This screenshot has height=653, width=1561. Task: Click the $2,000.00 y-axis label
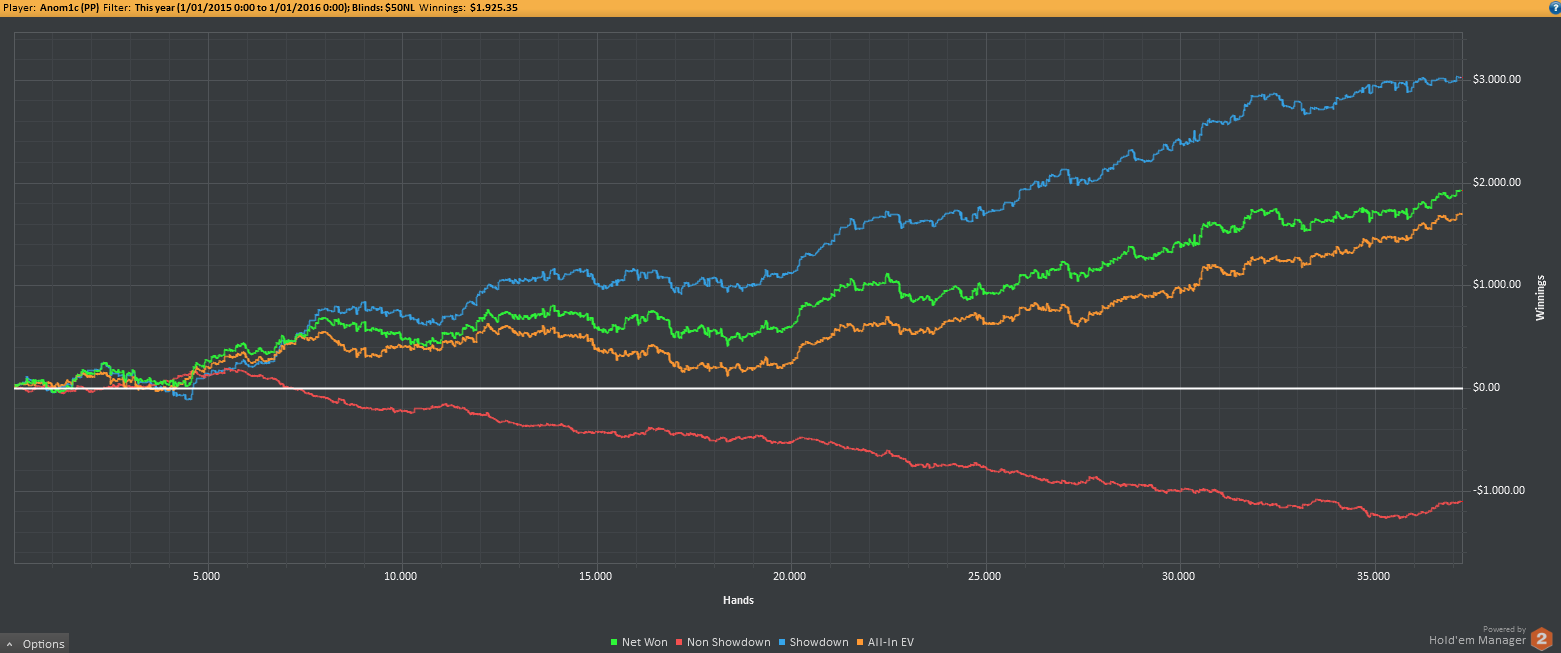(1496, 182)
